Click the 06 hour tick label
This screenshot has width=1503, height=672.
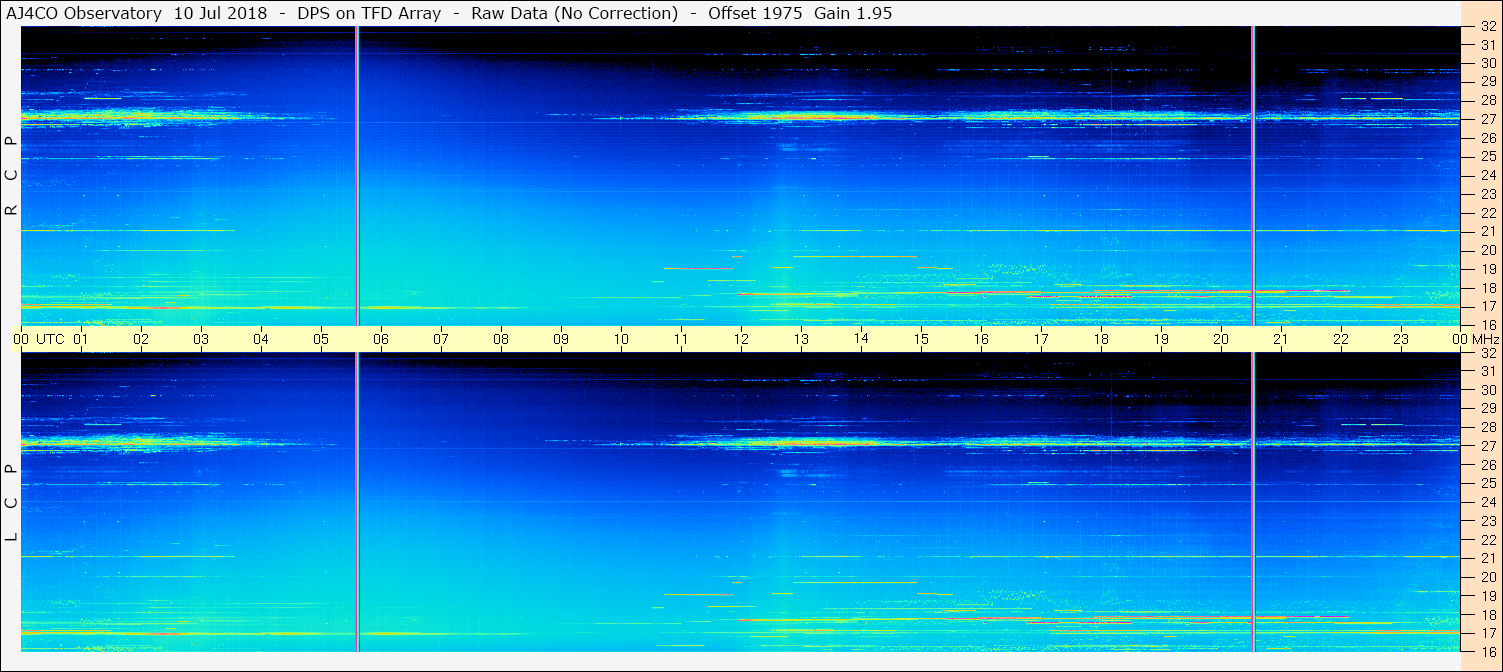pyautogui.click(x=381, y=339)
